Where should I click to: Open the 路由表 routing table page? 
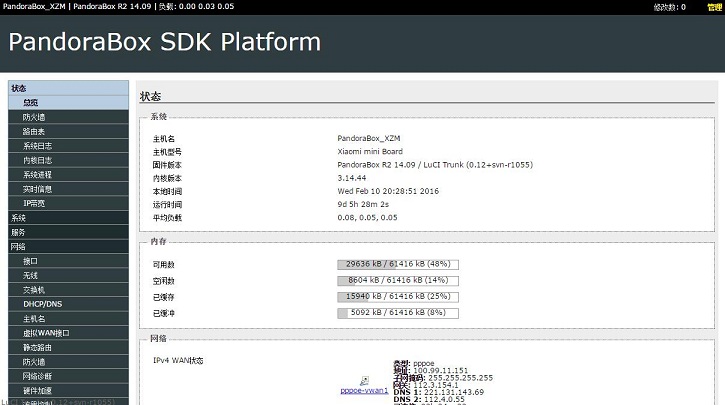(x=68, y=131)
